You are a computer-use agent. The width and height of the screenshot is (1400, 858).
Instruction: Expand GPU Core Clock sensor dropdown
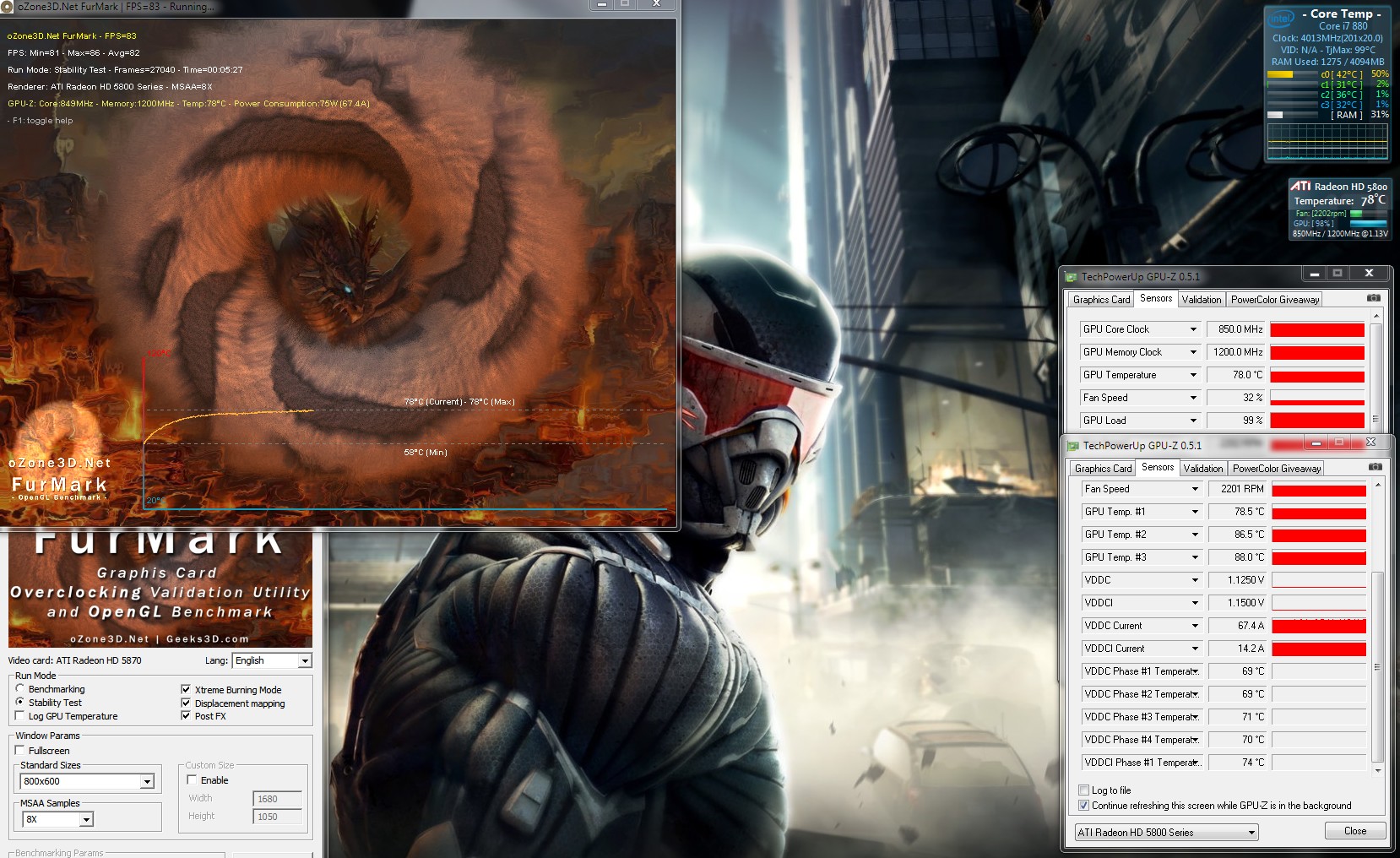(x=1193, y=329)
